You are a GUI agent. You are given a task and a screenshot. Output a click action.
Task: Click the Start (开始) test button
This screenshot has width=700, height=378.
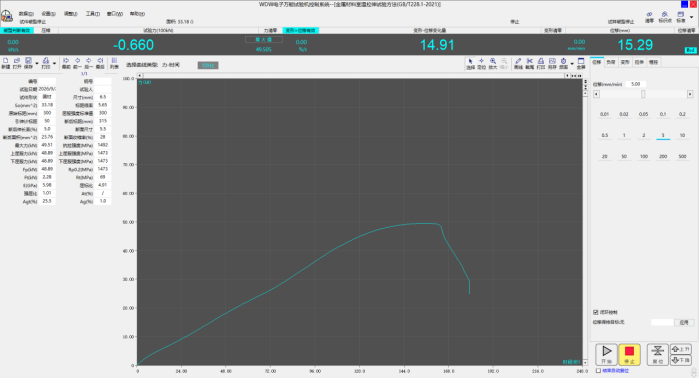(606, 354)
